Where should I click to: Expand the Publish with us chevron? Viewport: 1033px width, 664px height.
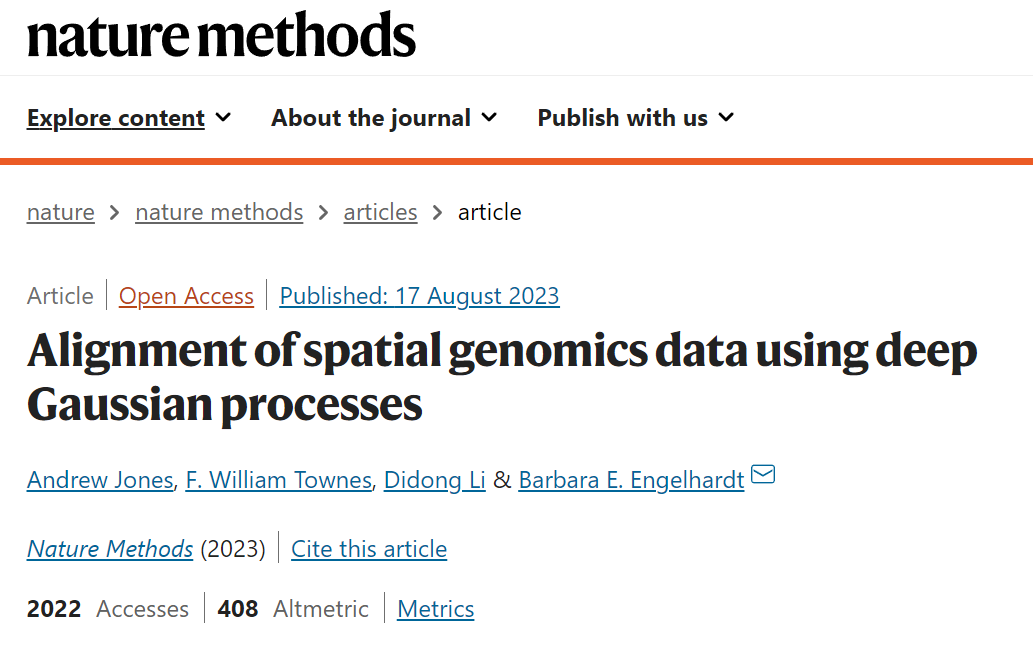(726, 117)
